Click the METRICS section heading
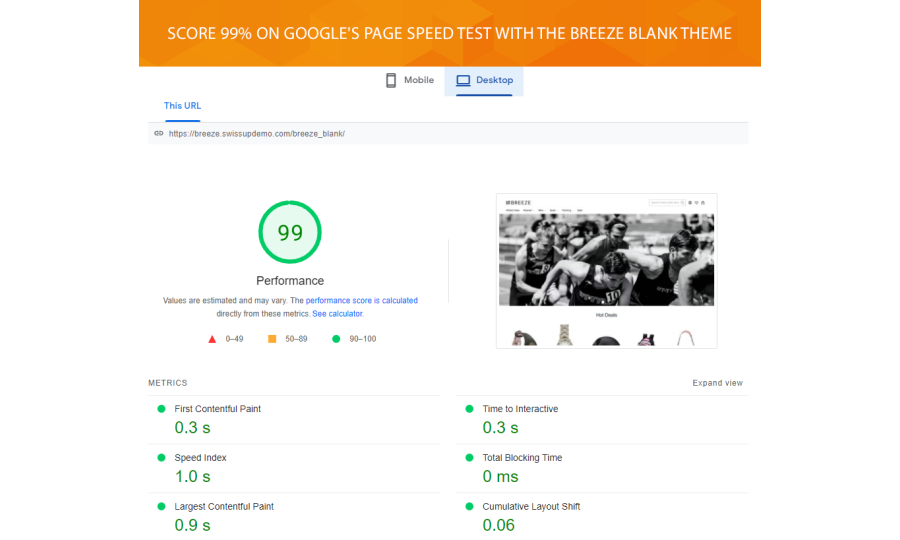Viewport: 900px width, 540px height. 168,383
